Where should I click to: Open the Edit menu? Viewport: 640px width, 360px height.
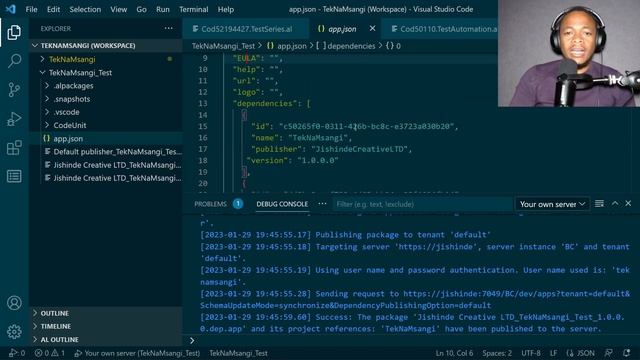53,9
